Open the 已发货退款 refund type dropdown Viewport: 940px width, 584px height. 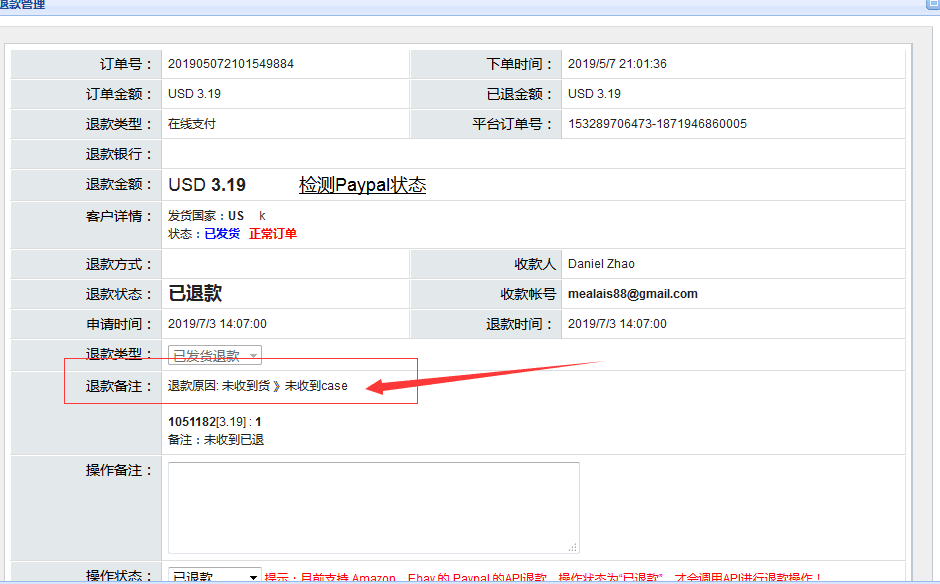215,355
